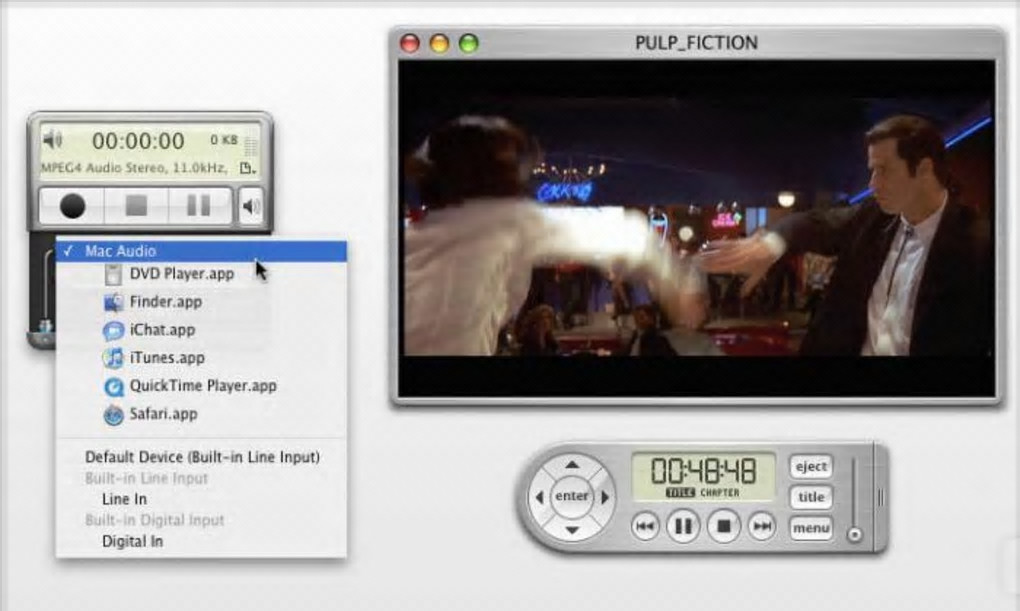Click the QuickTime Player icon
Viewport: 1020px width, 611px height.
tap(113, 387)
